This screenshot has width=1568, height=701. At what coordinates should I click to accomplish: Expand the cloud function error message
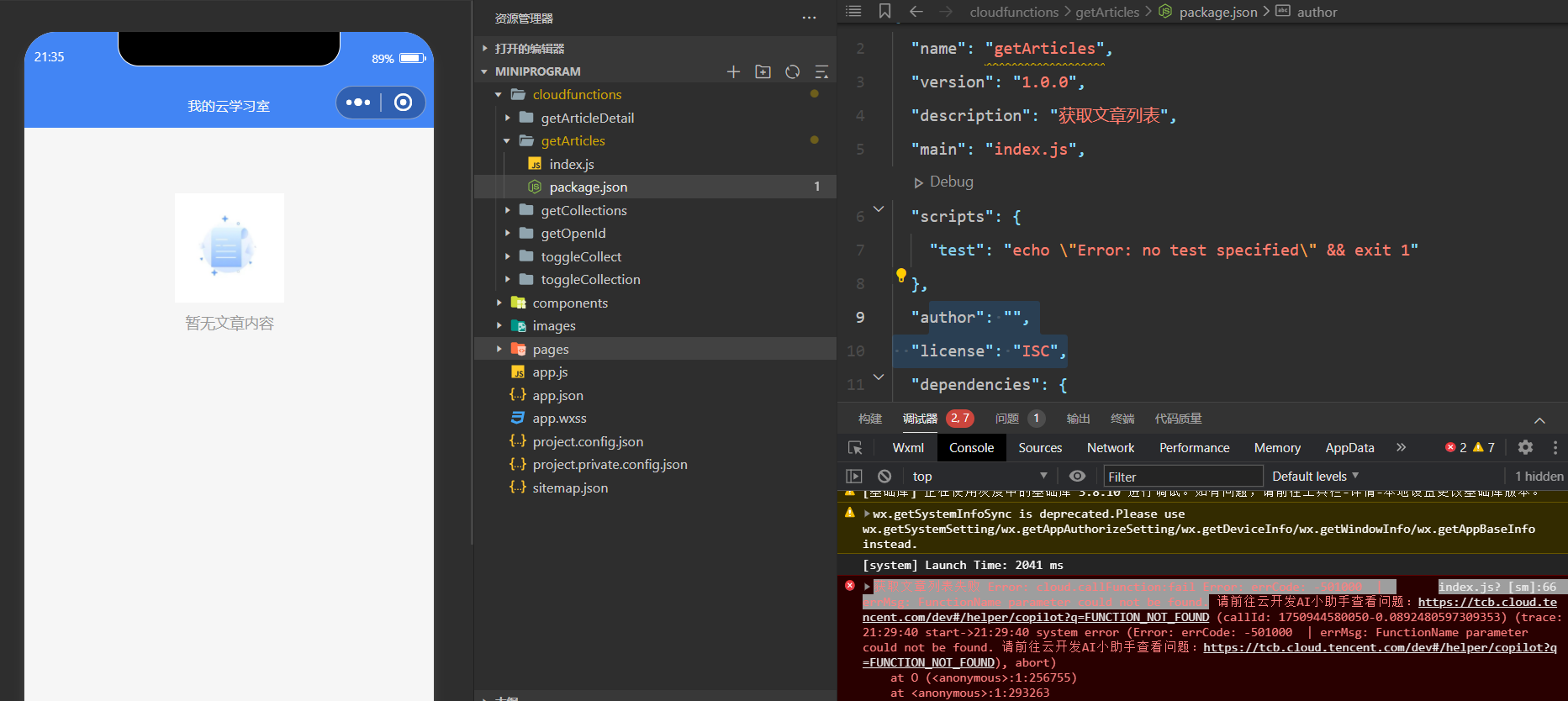coord(867,587)
